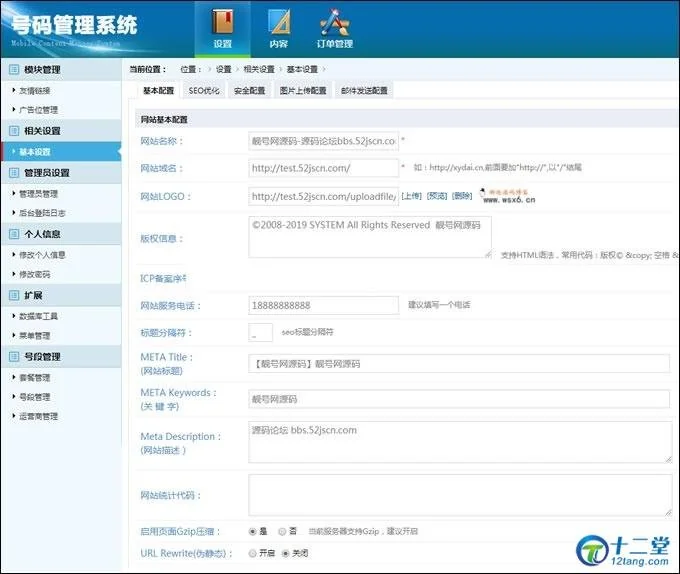
Task: Select 开启 for URL Rewrite (伪静态)
Action: [252, 553]
